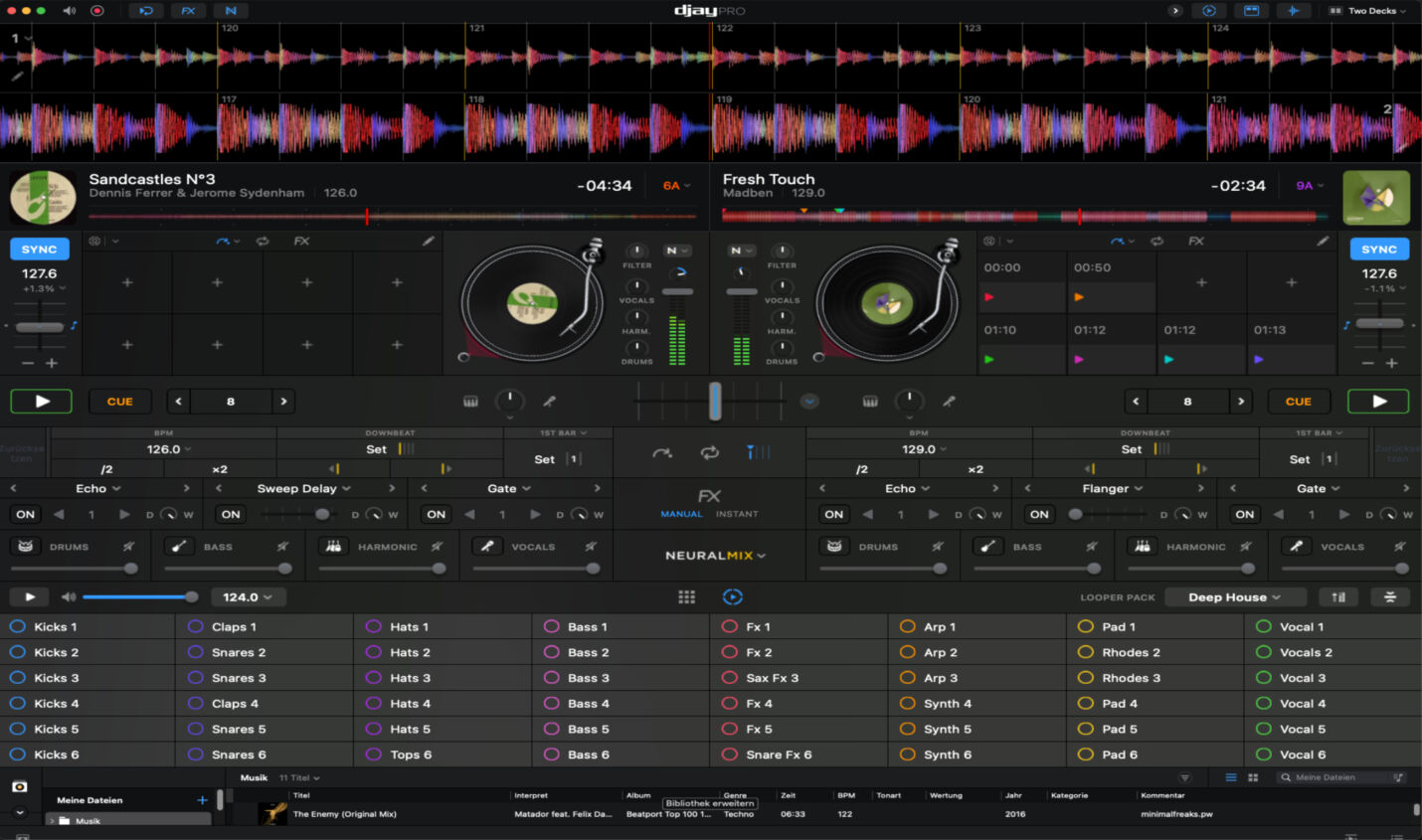Toggle the Echo effect ON for the left deck
The image size is (1422, 840).
(x=25, y=514)
